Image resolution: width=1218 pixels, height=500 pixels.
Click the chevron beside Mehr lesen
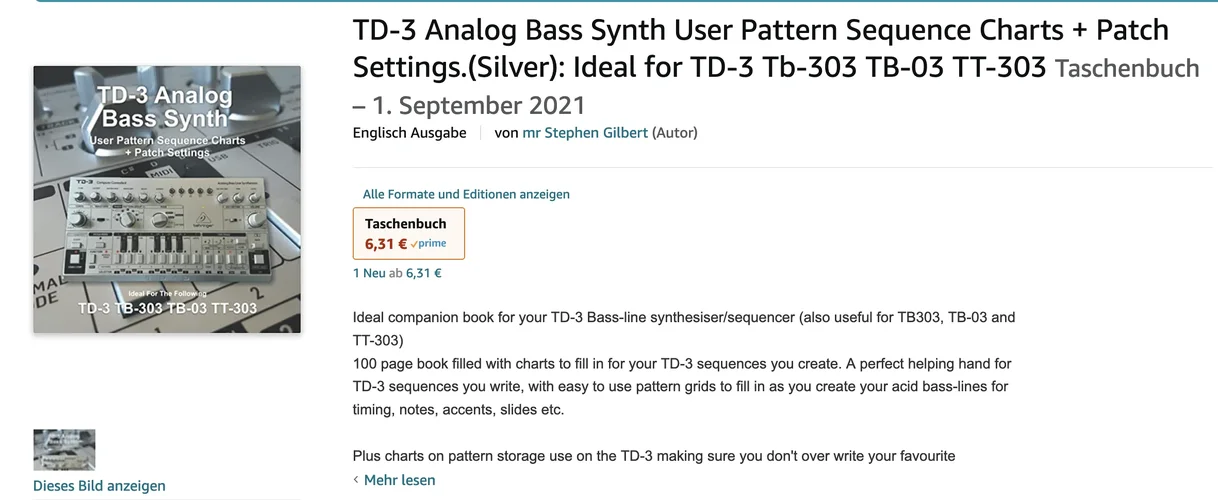click(356, 480)
